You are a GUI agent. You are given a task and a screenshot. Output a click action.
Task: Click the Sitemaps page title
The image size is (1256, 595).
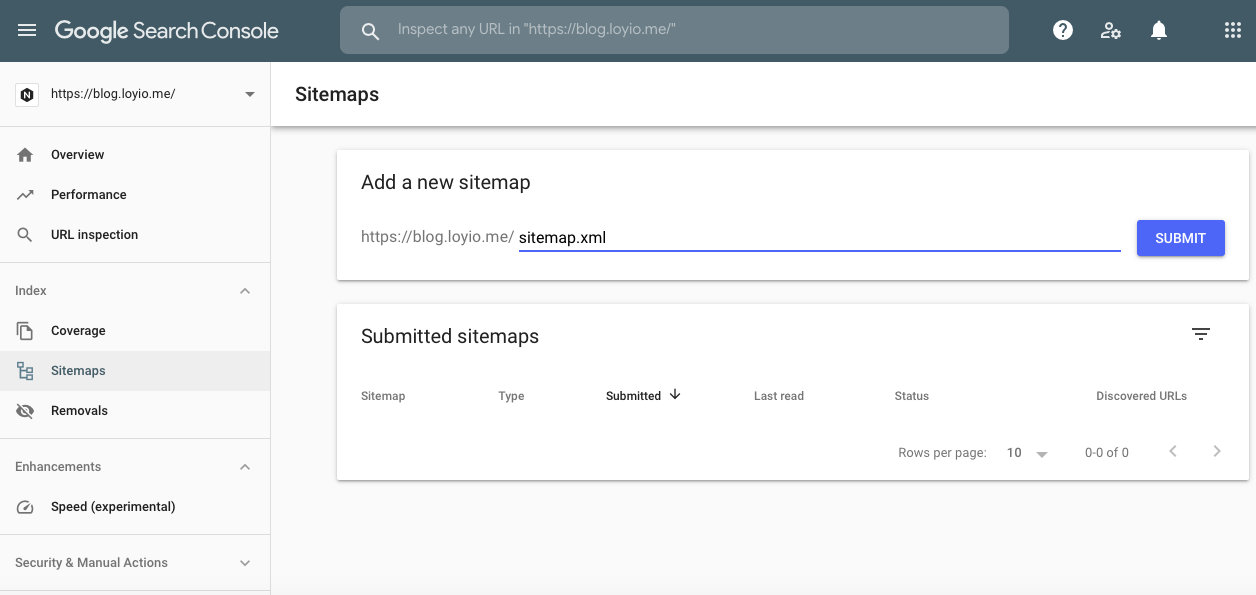[x=337, y=95]
